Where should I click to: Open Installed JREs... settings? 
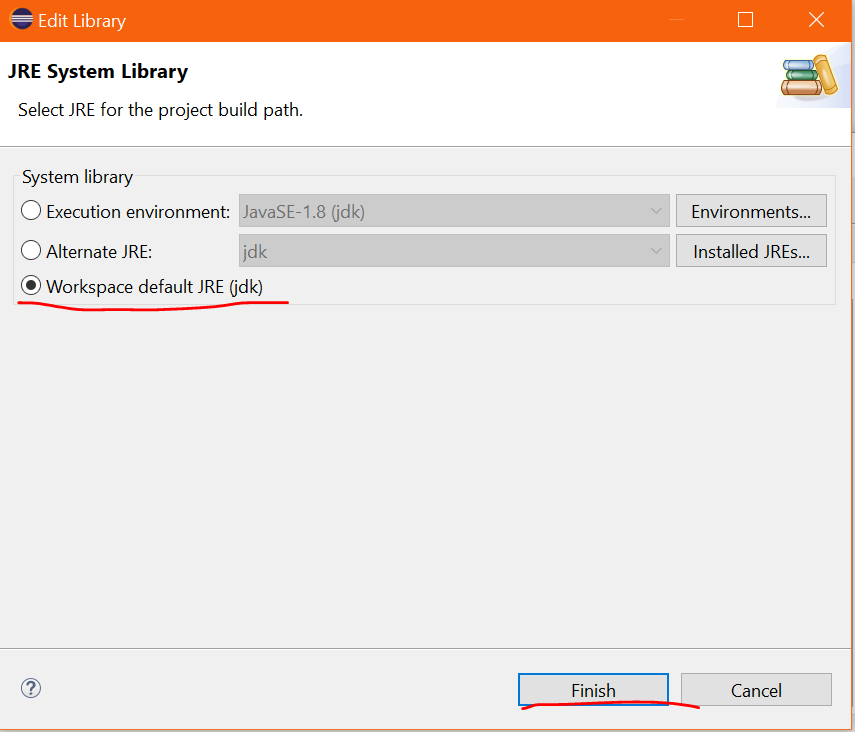(751, 251)
